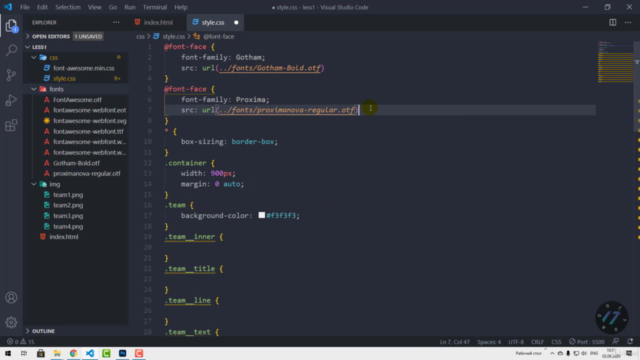The height and width of the screenshot is (360, 640).
Task: Select proximanova-regular.otf file
Action: point(87,173)
